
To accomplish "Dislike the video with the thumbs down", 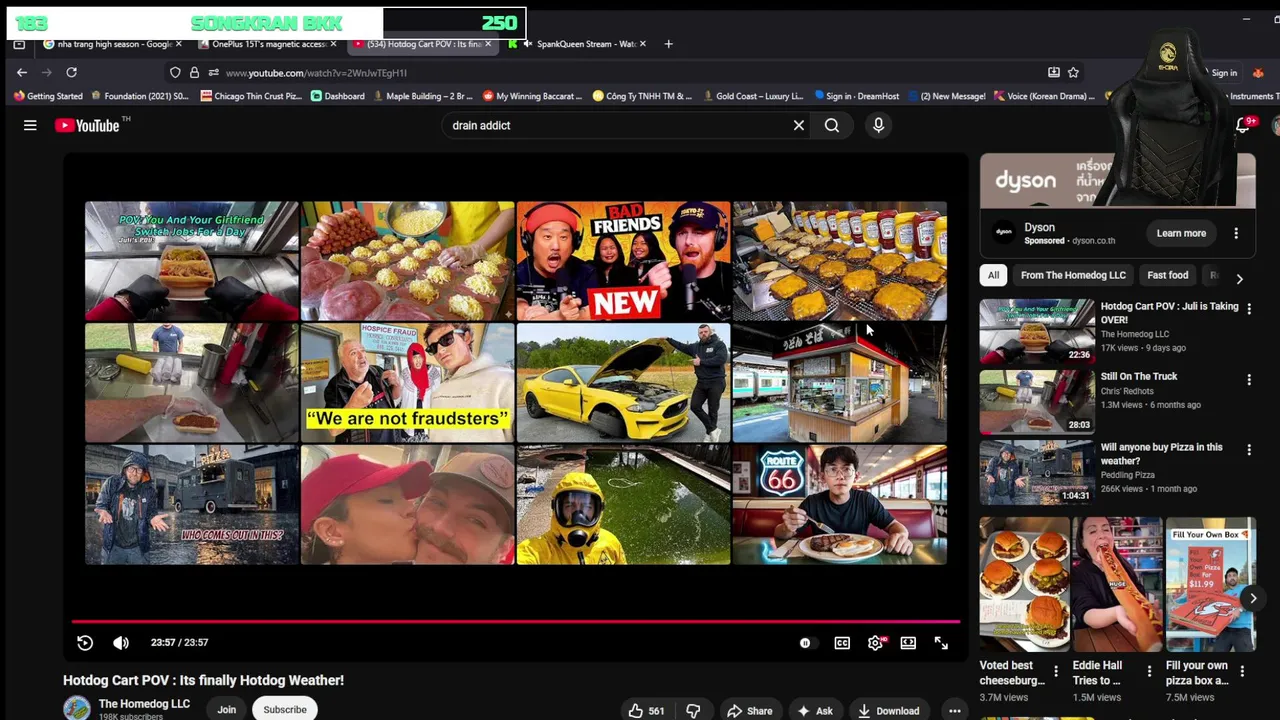I will (x=693, y=711).
